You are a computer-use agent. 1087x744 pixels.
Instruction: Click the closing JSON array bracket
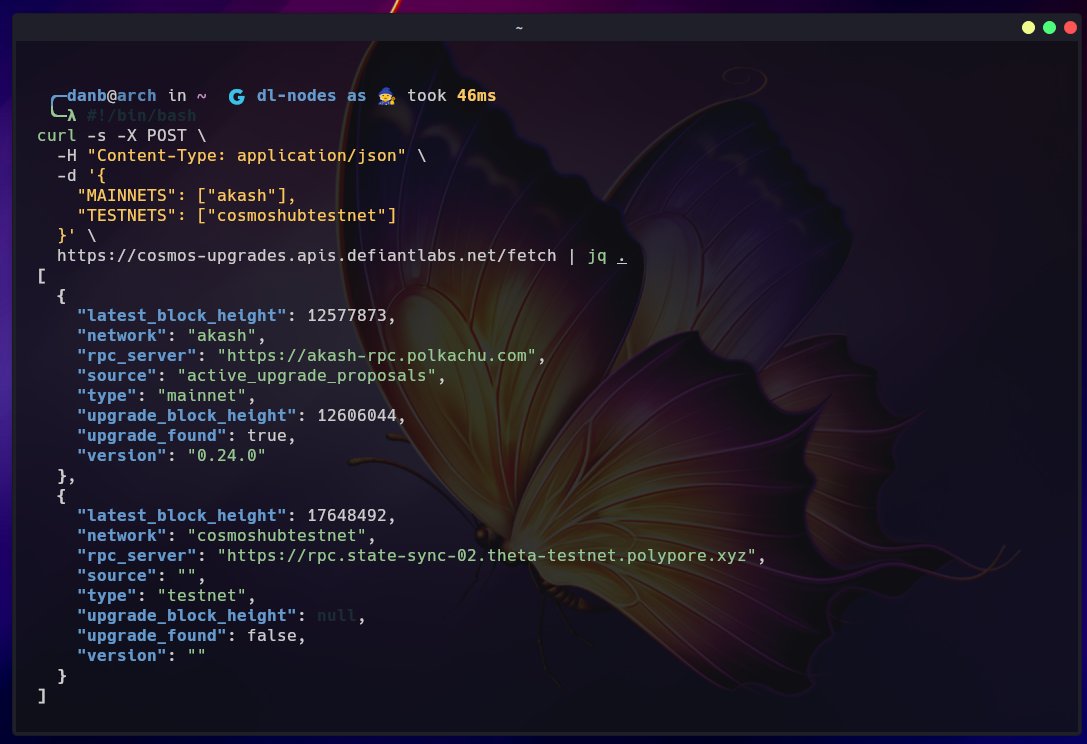tap(42, 695)
